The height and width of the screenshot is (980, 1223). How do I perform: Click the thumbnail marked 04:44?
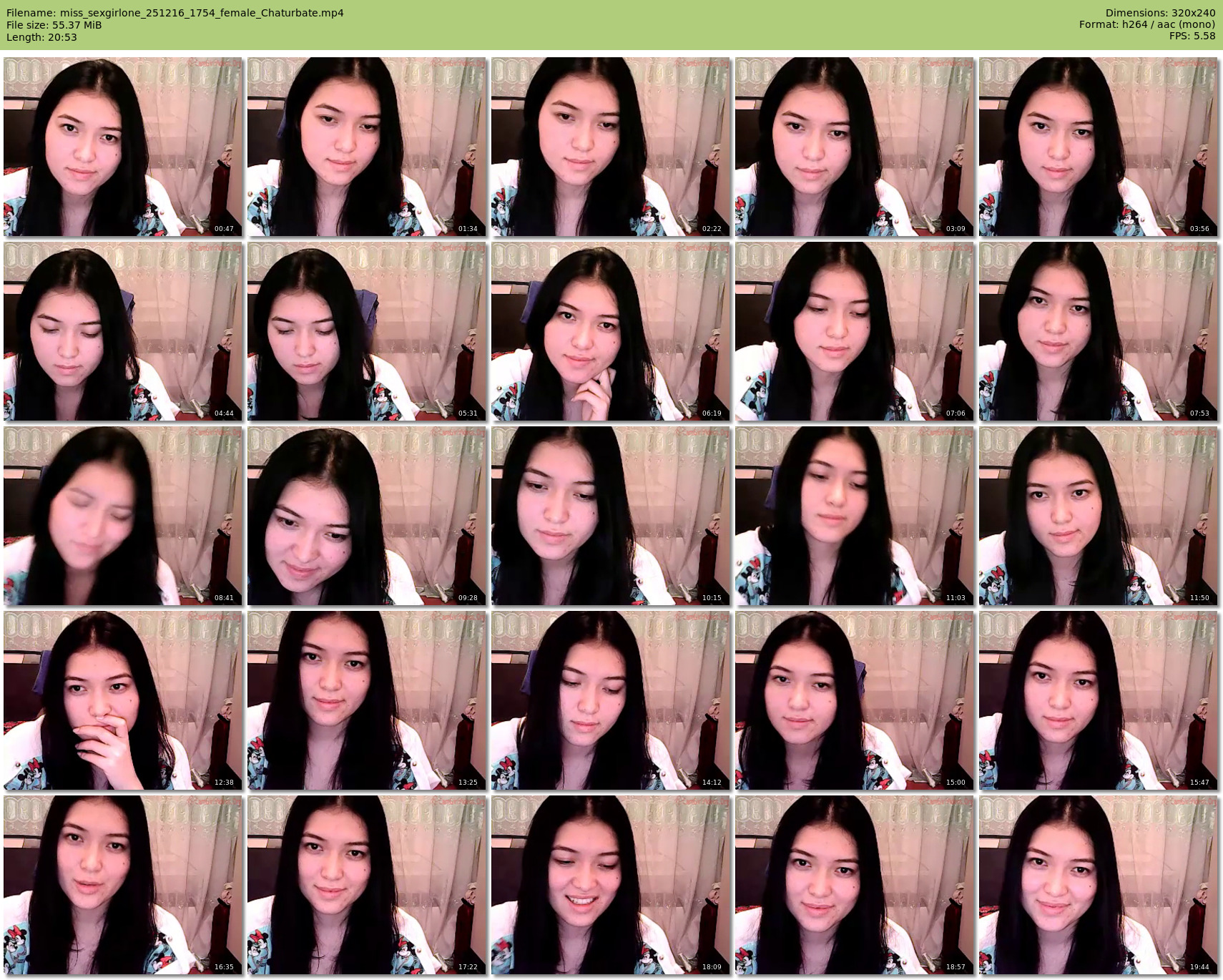coord(122,331)
